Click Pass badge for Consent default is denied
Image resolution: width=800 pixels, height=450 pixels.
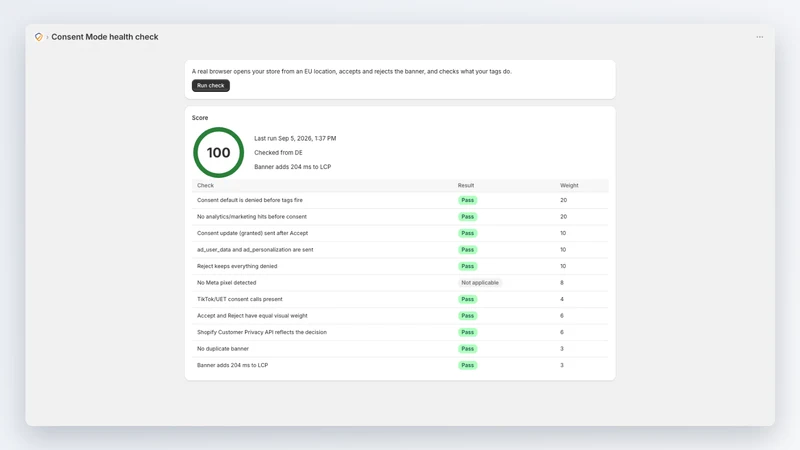click(x=467, y=200)
